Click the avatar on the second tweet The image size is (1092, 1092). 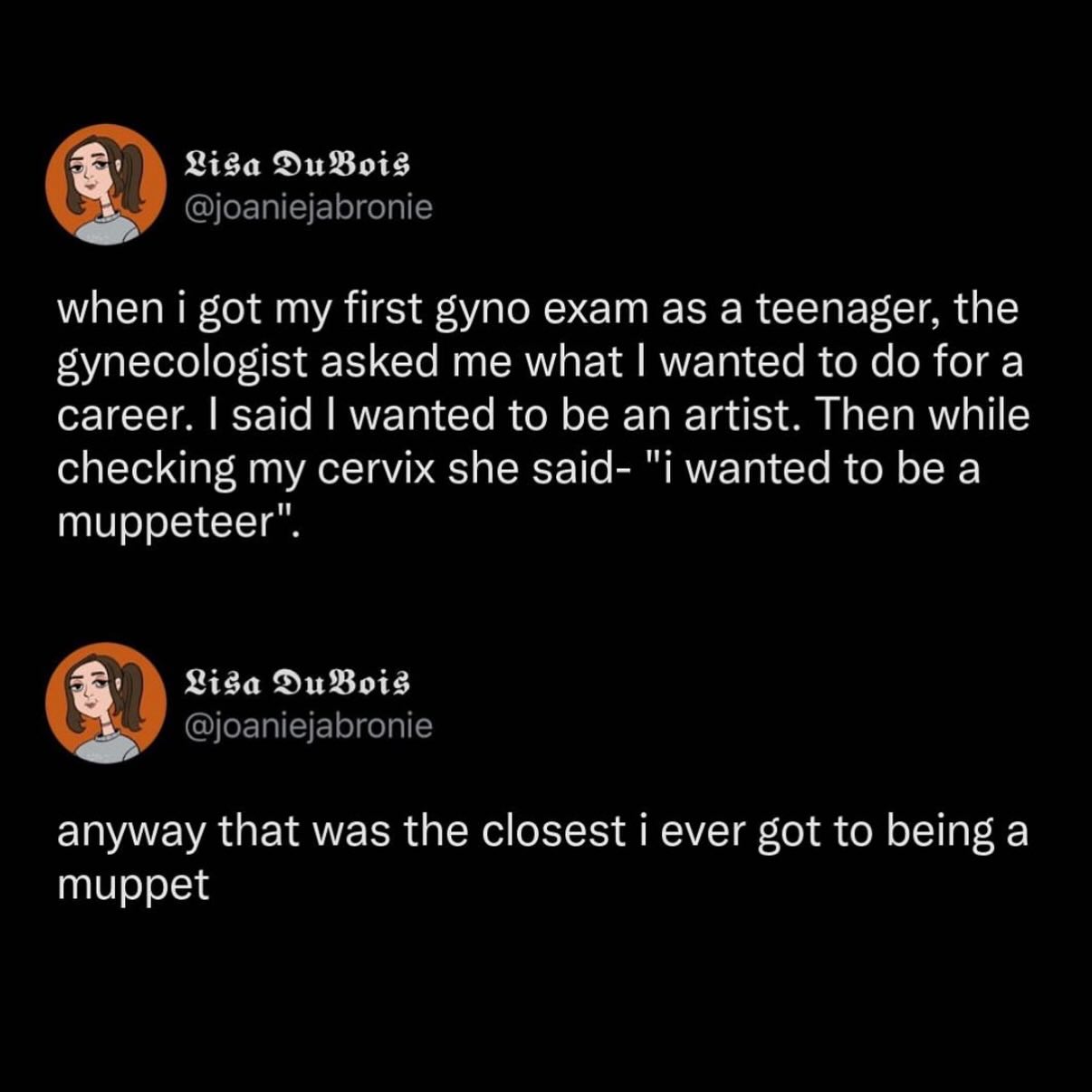(106, 703)
